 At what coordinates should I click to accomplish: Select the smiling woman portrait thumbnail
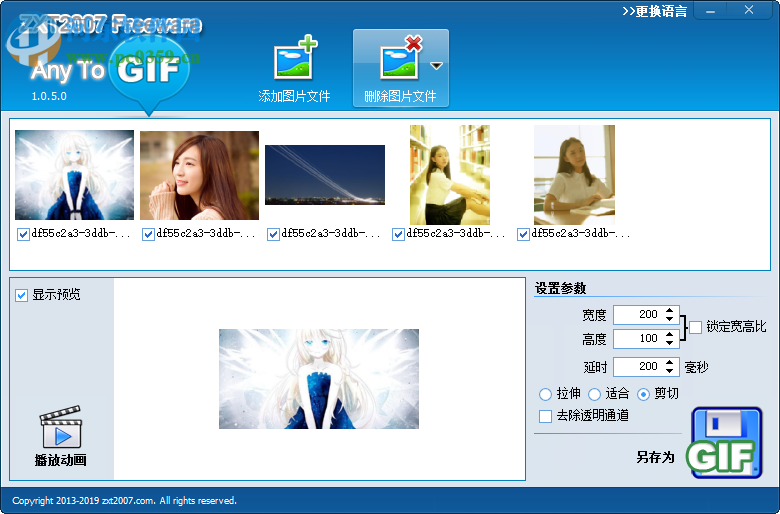199,175
